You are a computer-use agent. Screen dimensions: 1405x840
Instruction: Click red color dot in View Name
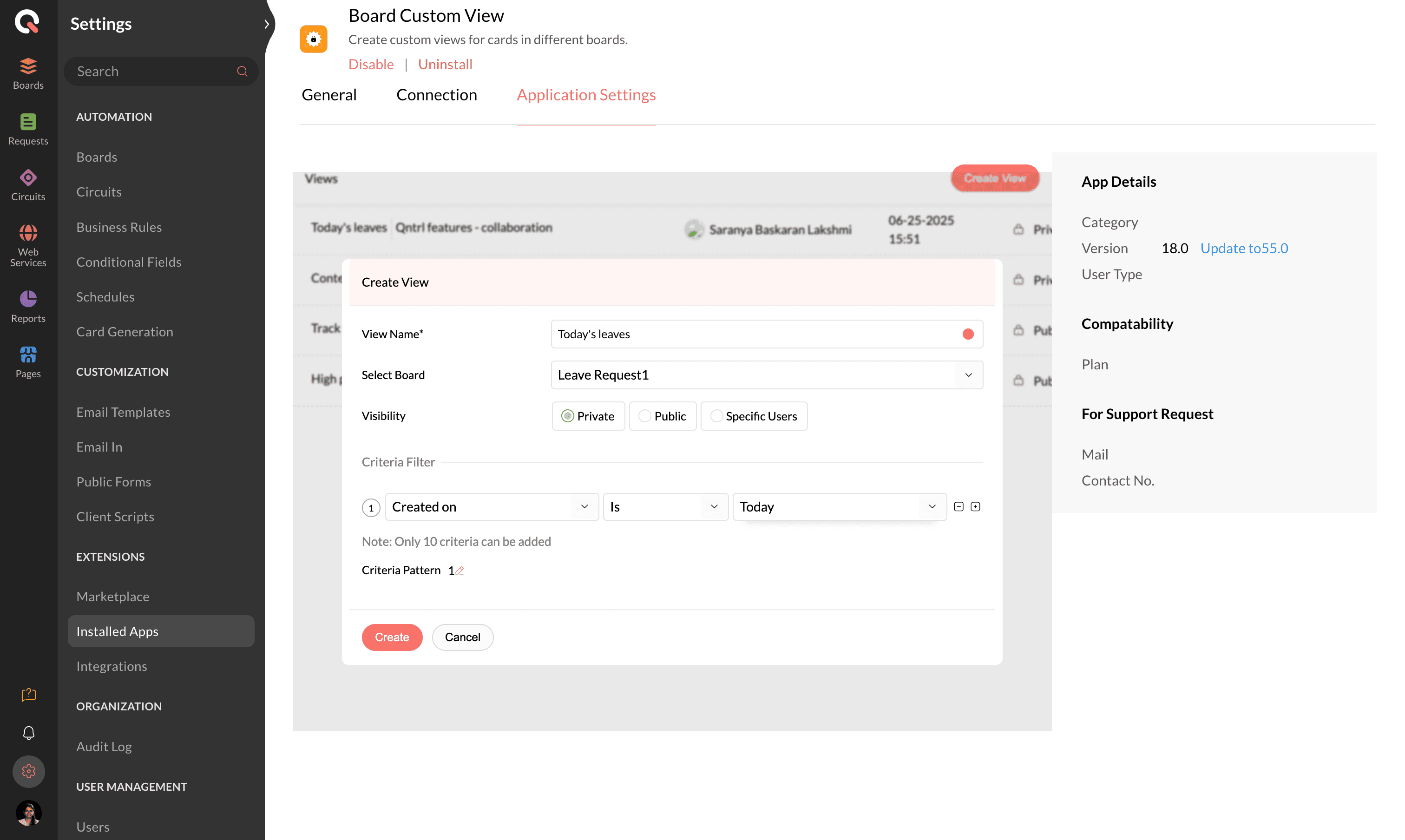point(968,334)
